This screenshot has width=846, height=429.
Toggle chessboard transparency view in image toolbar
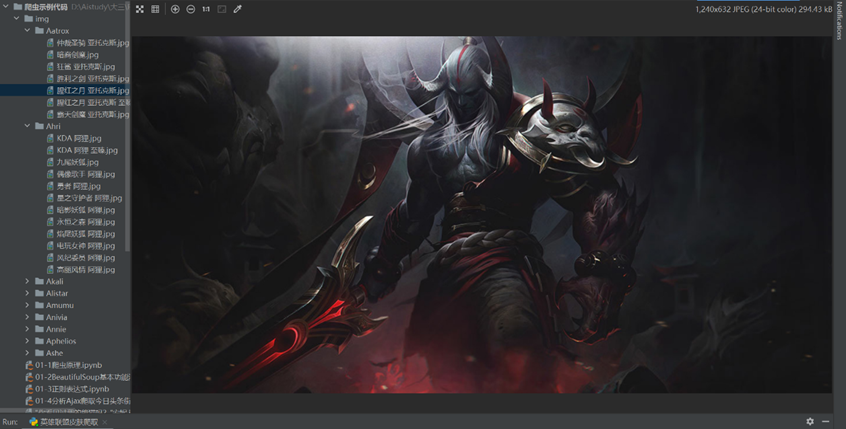(x=140, y=9)
